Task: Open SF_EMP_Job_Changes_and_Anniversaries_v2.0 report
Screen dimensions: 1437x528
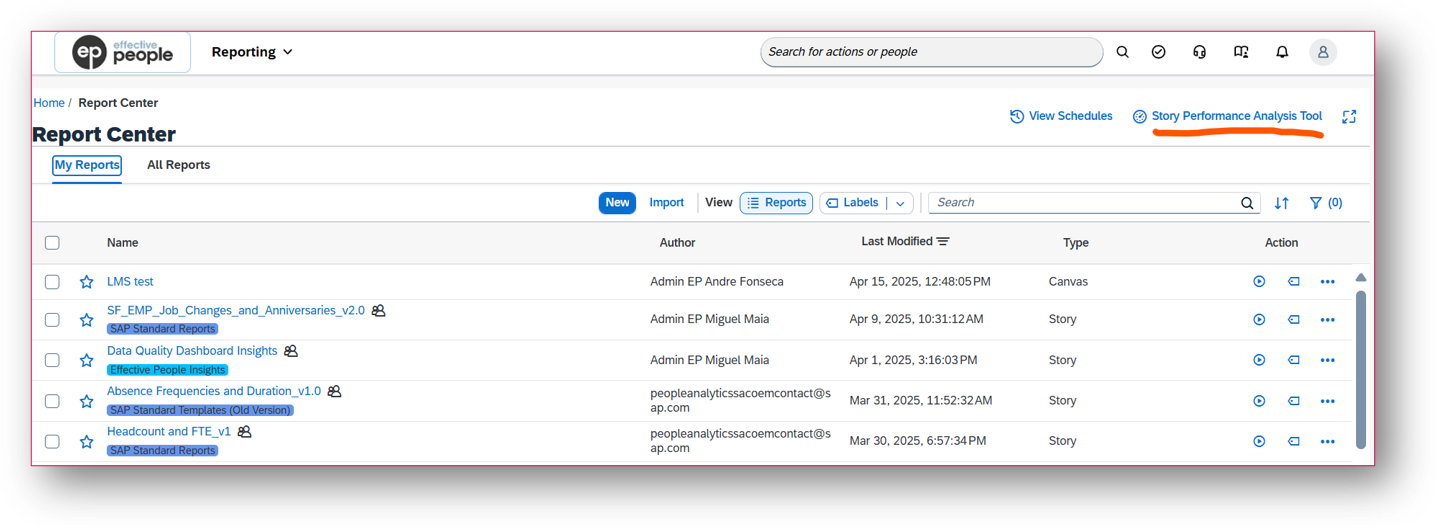Action: (236, 311)
